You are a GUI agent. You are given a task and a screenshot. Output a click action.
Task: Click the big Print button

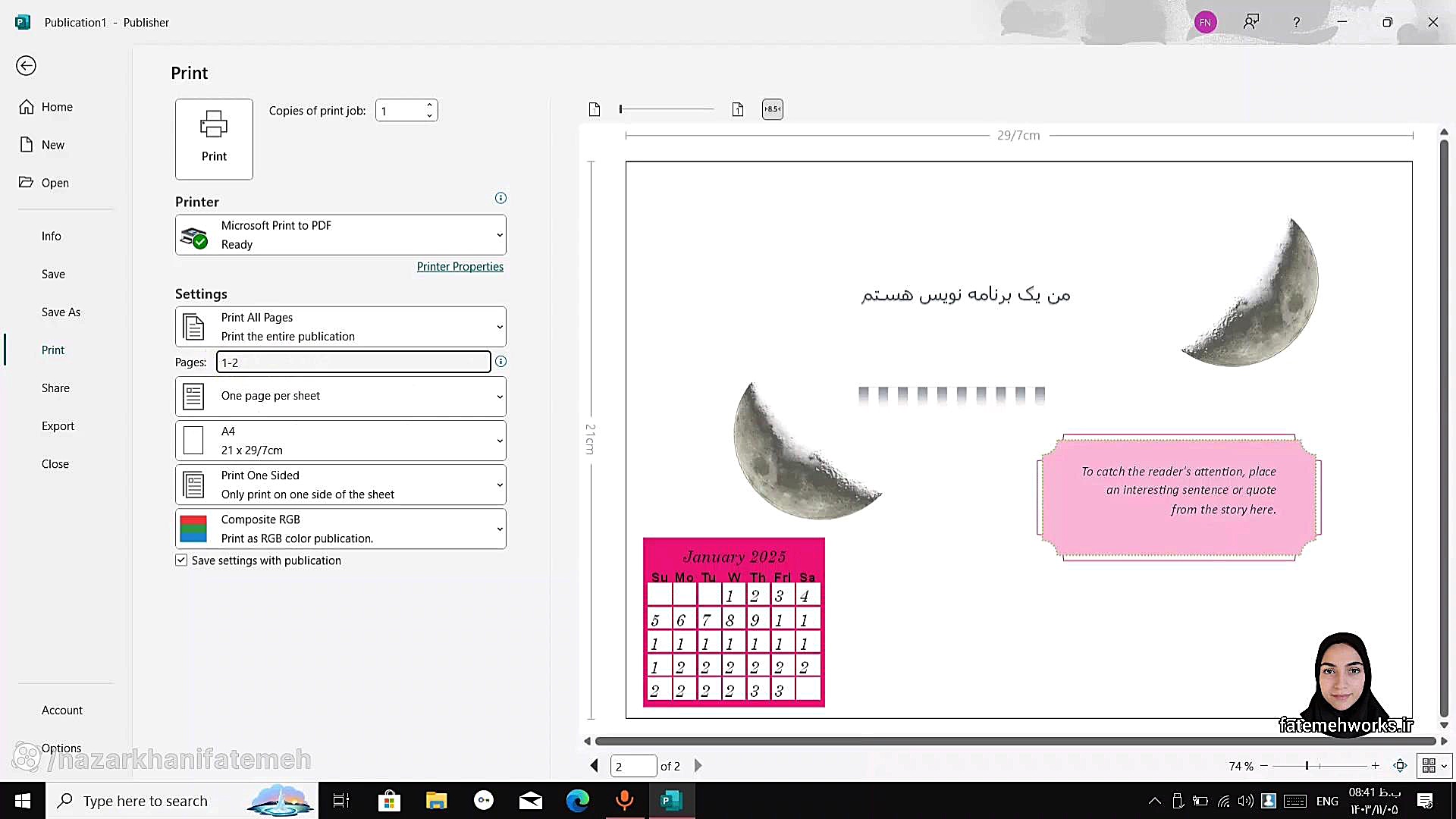[214, 139]
